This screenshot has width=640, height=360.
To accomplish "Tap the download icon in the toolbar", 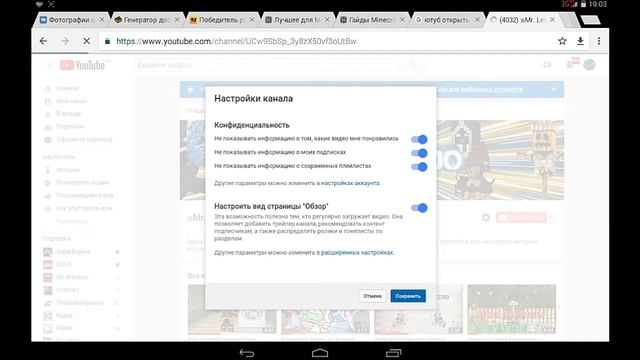I will tap(580, 41).
